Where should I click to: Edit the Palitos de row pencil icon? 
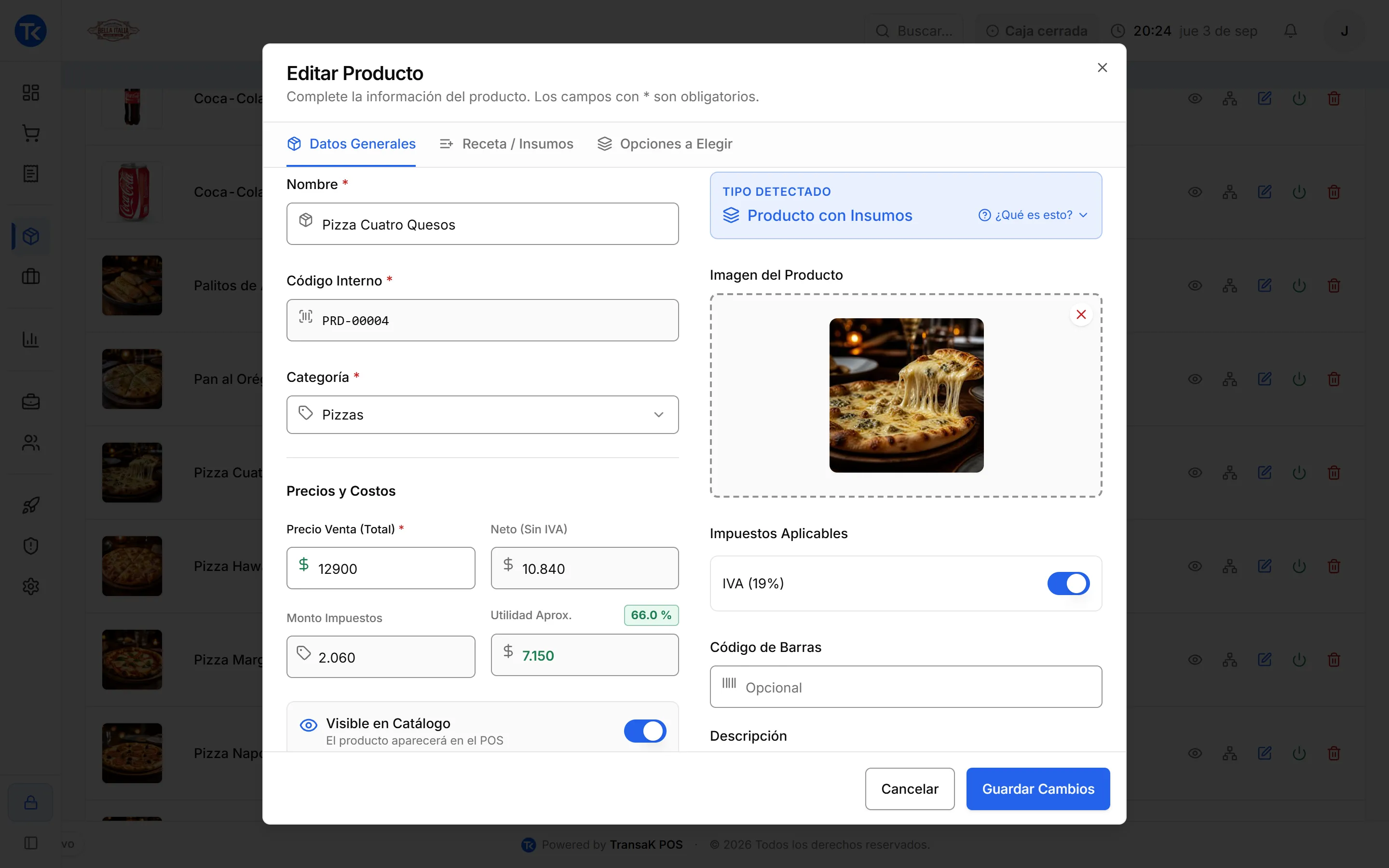(x=1265, y=285)
